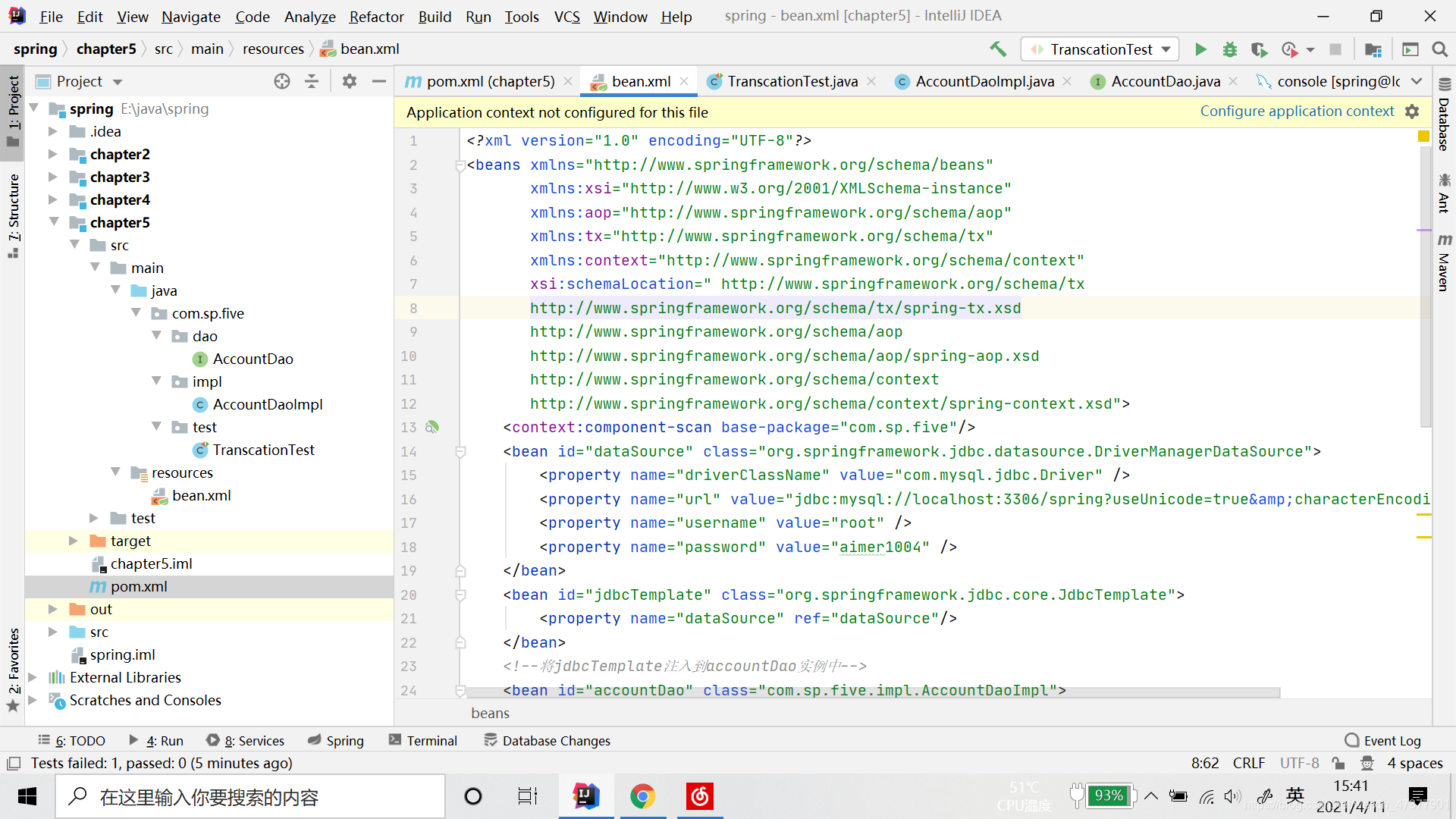Collapse all in Project panel

312,81
